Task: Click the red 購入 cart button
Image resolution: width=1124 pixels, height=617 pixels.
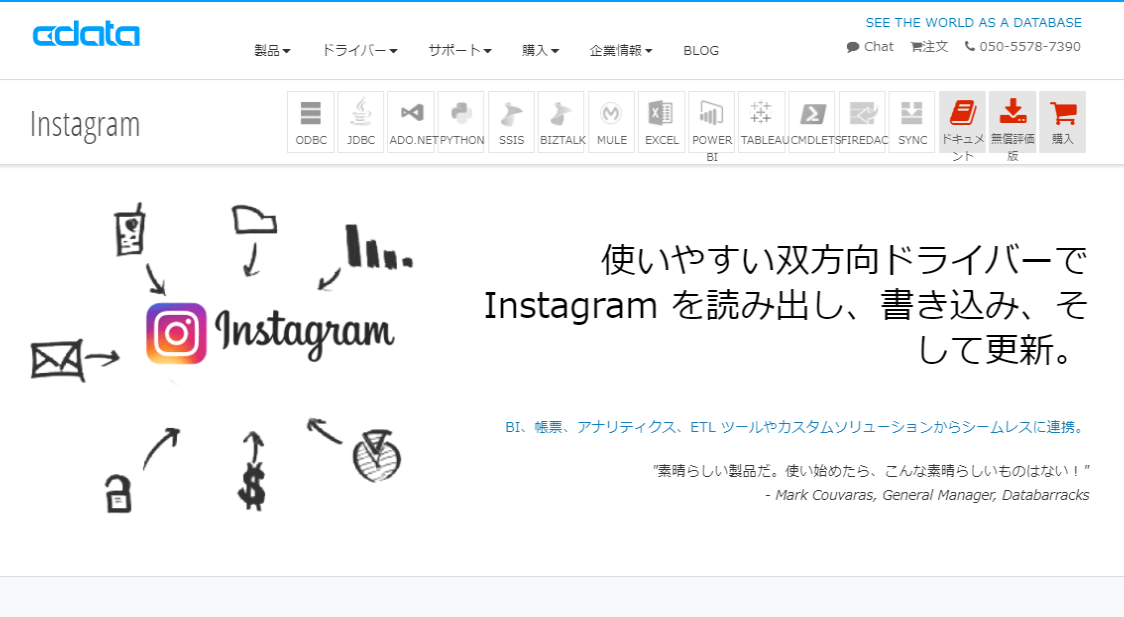Action: pos(1062,122)
